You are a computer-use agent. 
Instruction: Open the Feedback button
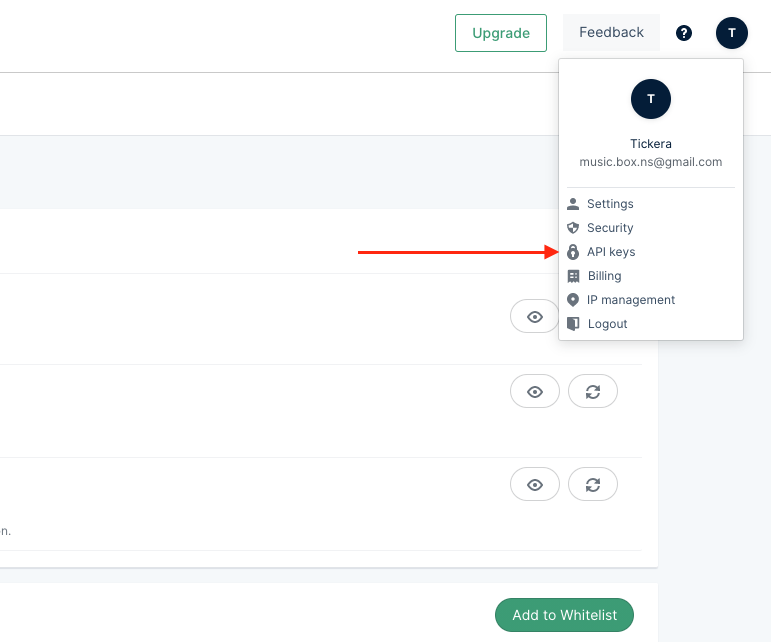coord(611,33)
